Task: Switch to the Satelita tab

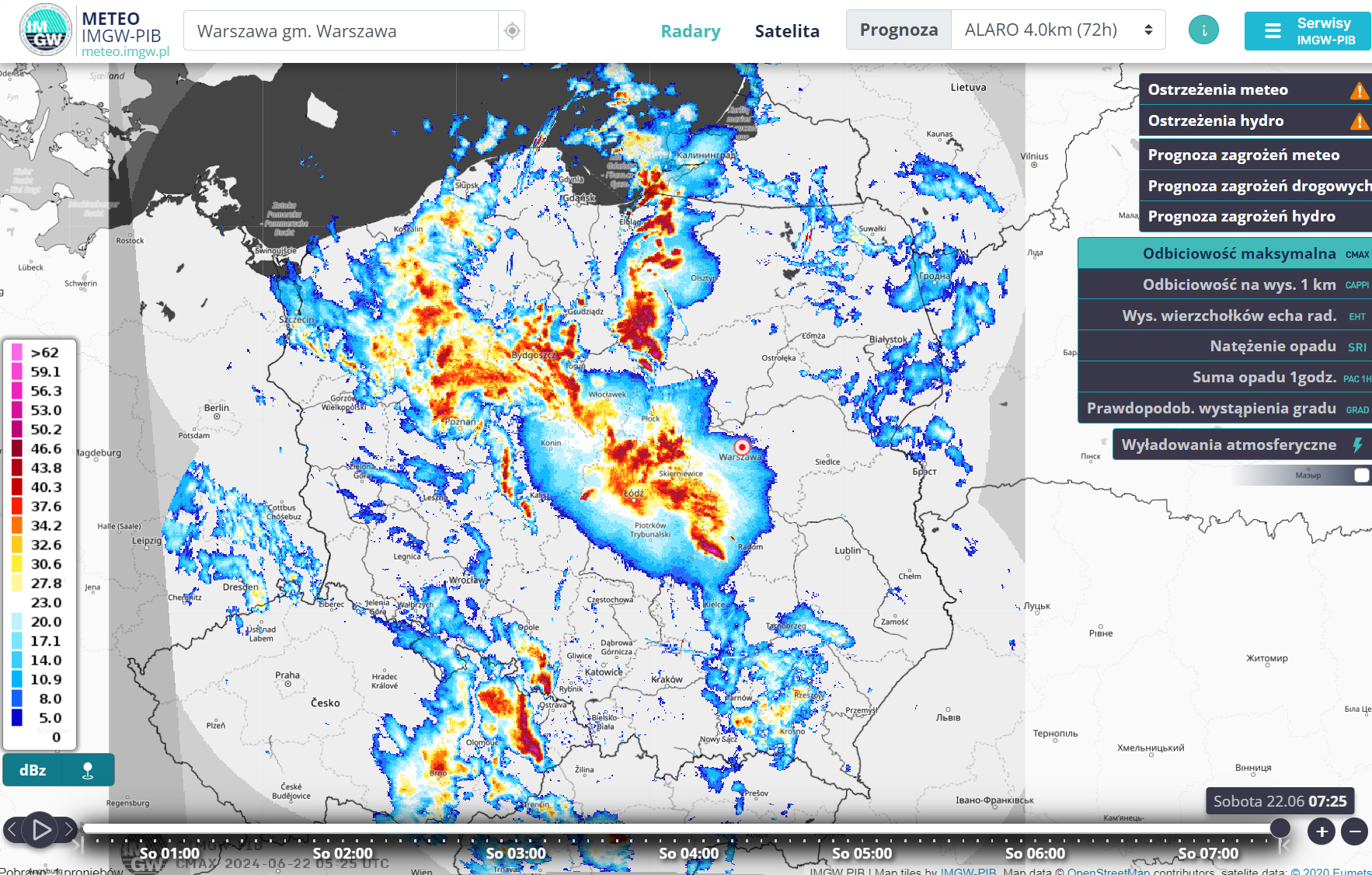Action: (x=787, y=31)
